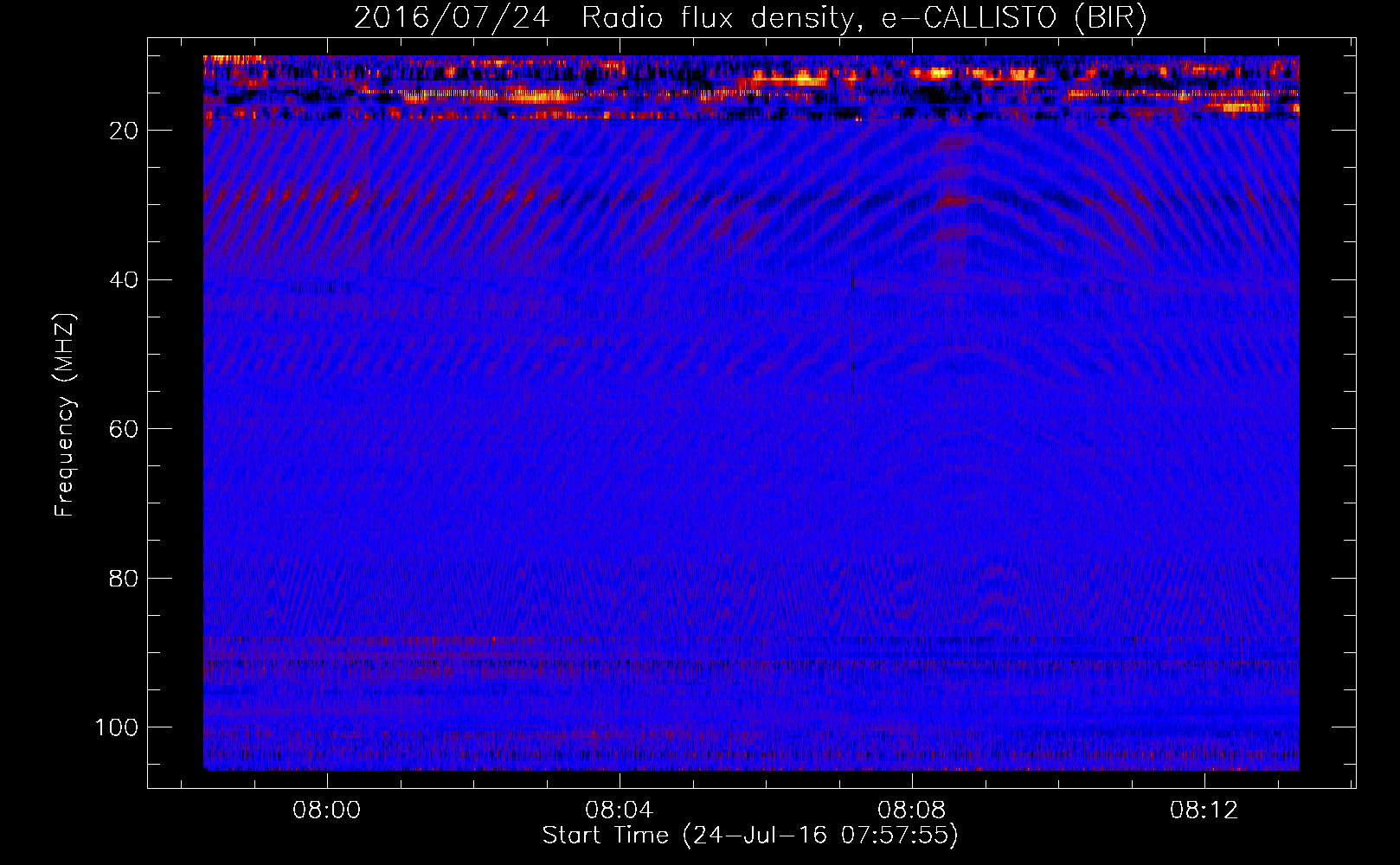Click the '40' frequency tick label
This screenshot has height=865, width=1400.
click(125, 280)
